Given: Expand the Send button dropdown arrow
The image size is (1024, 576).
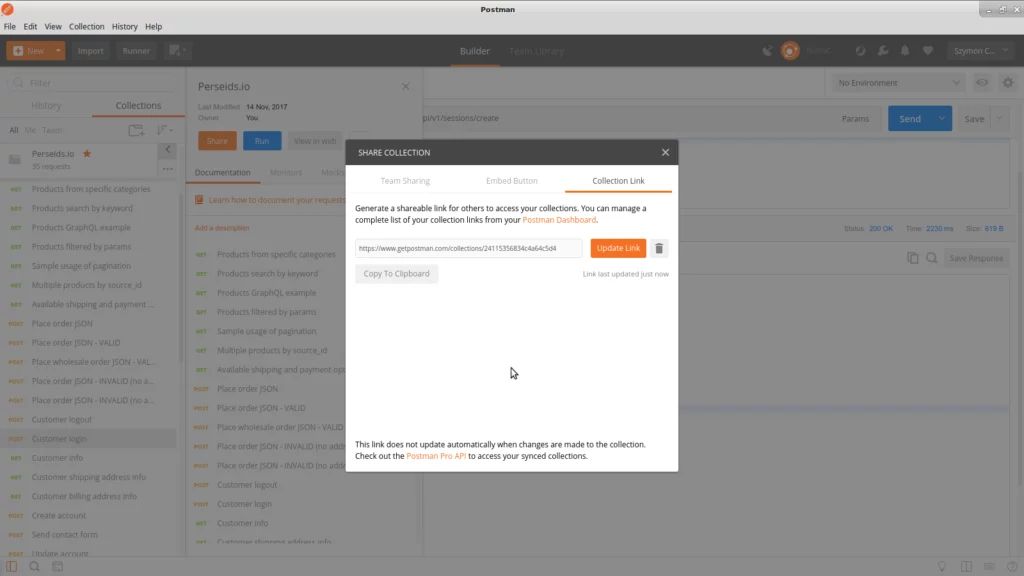Looking at the screenshot, I should (942, 119).
